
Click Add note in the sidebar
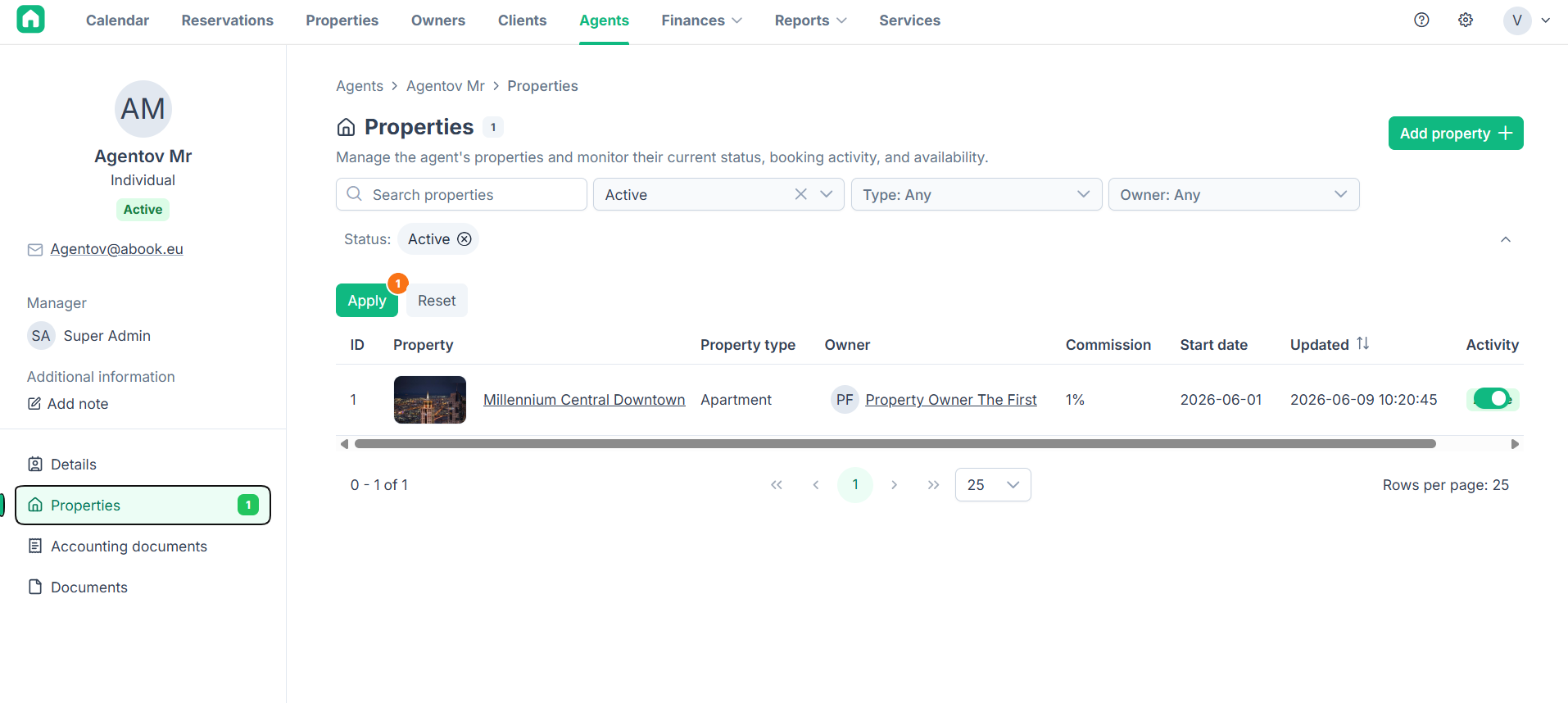click(x=68, y=404)
